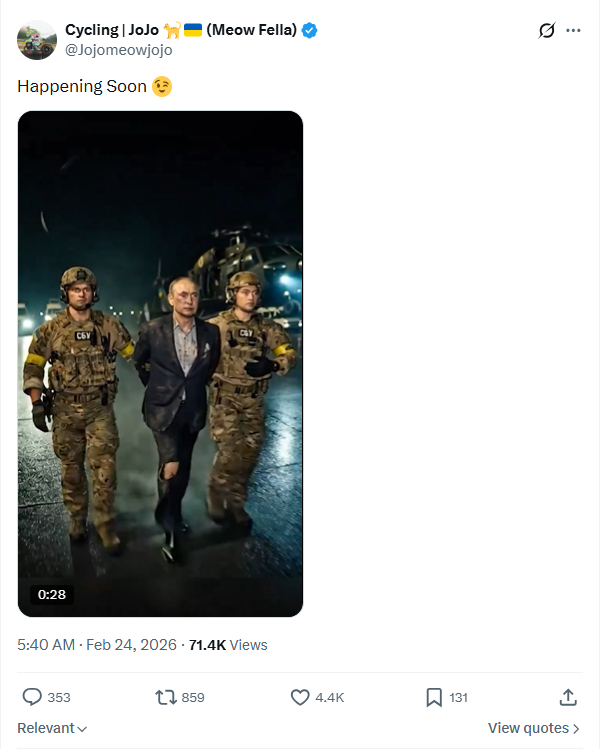Screen dimensions: 603x749
Task: Click the share upload-arrow icon
Action: [x=568, y=697]
